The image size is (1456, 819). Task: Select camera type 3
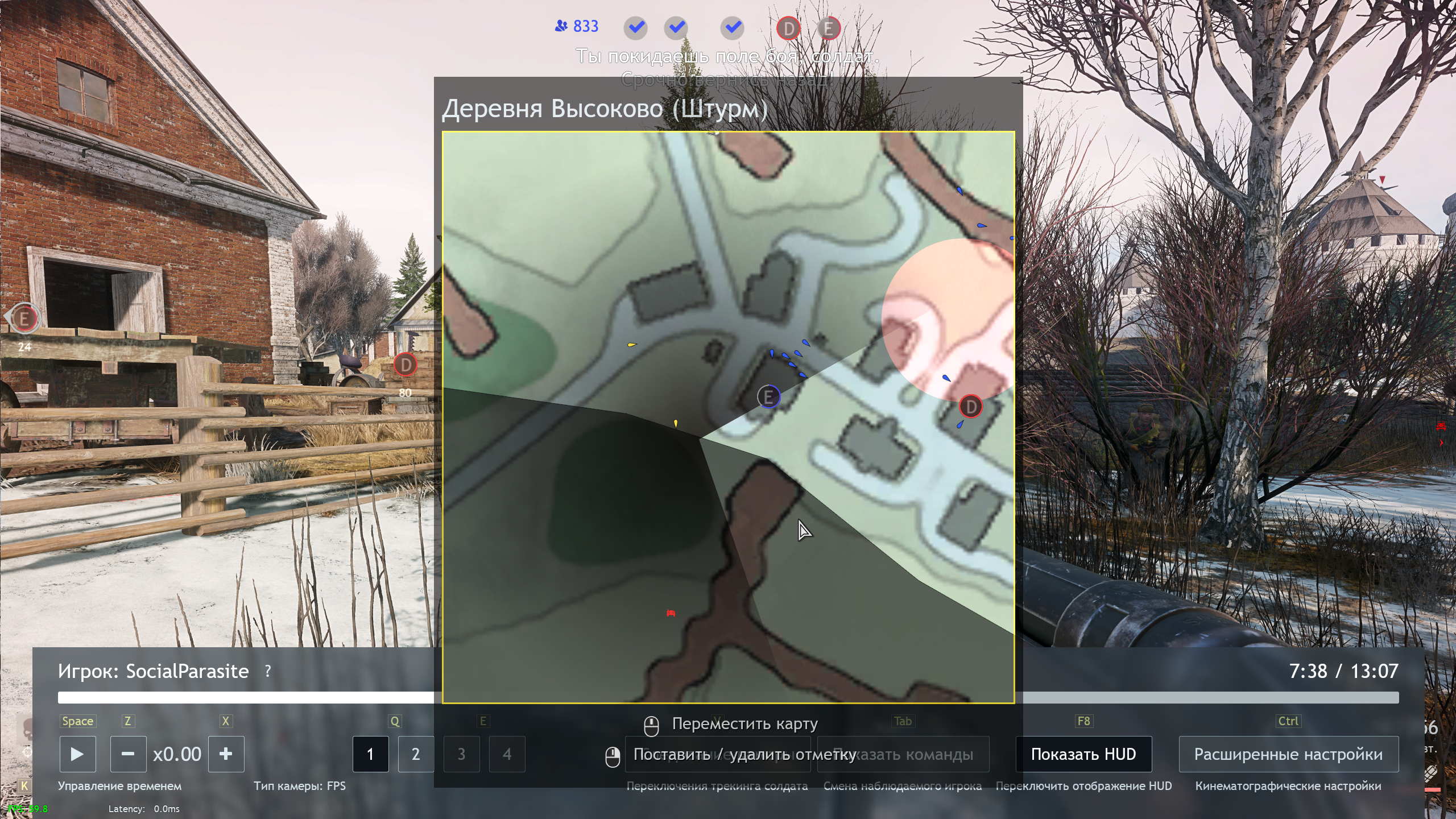[x=461, y=754]
